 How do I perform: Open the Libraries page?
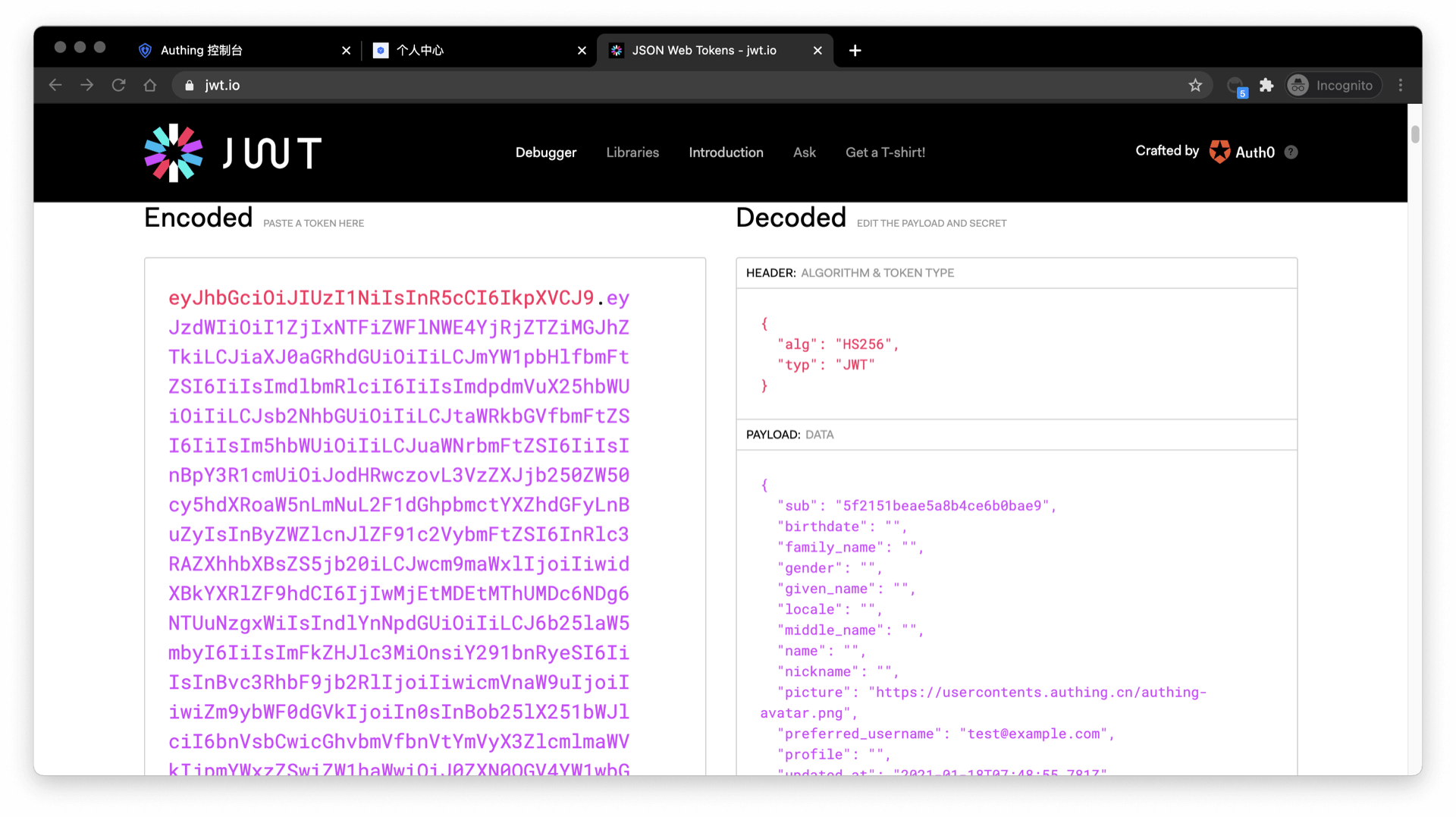pos(632,152)
